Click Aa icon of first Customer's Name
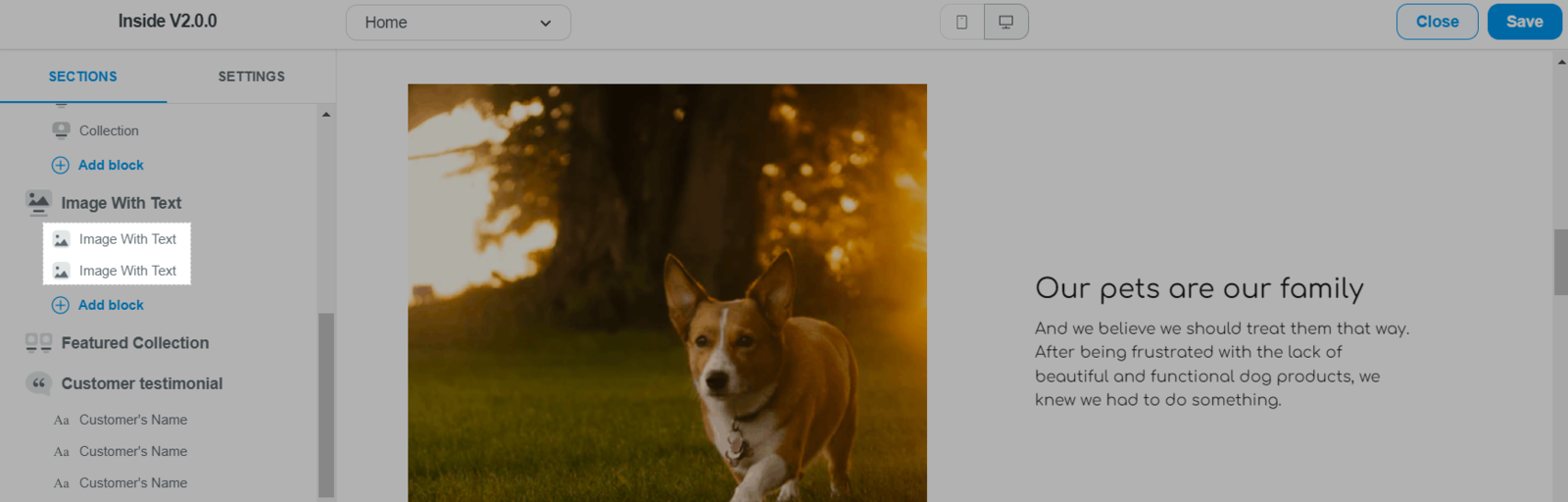Screen dimensions: 1568x502 pos(61,420)
